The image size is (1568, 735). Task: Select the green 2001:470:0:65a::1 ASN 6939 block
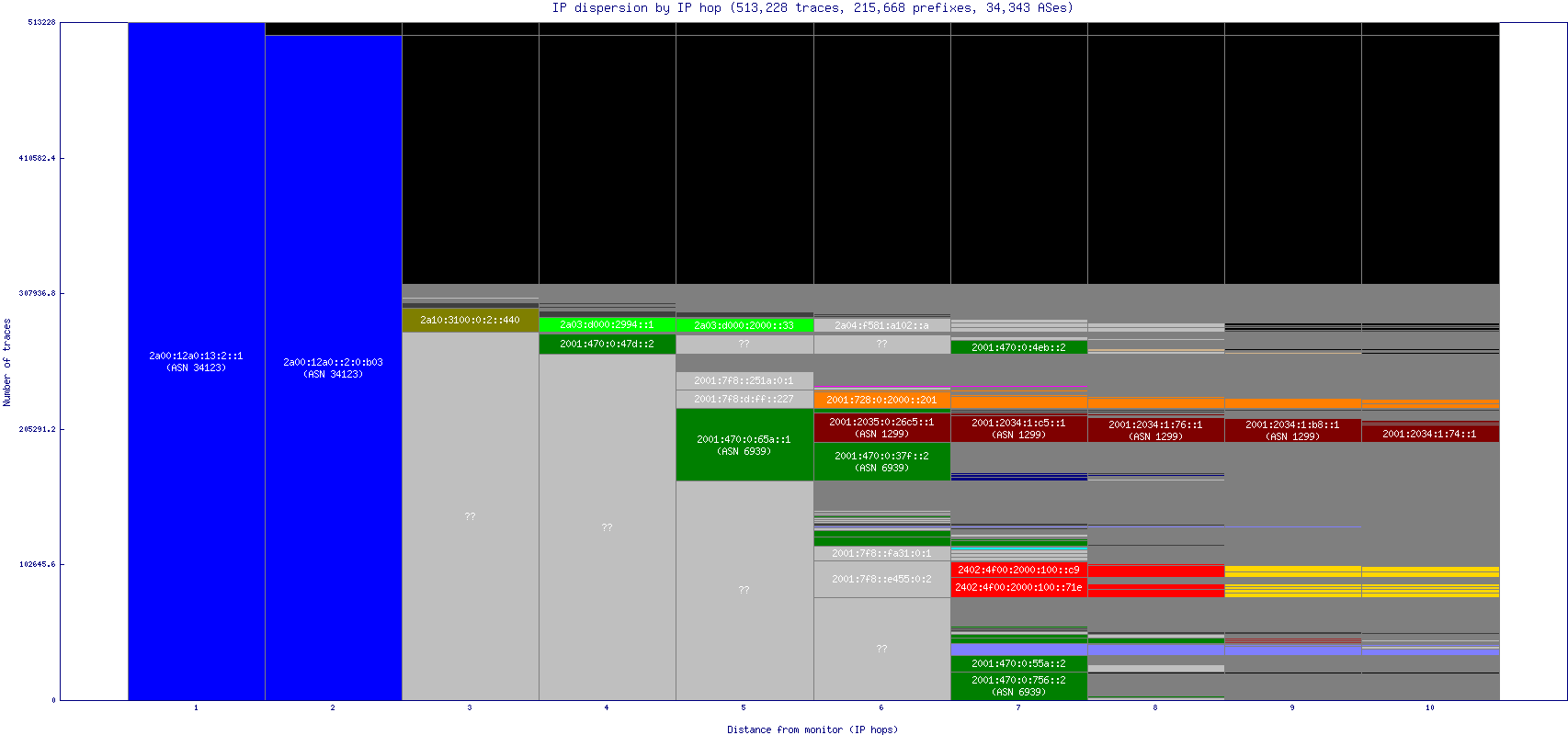[x=744, y=445]
